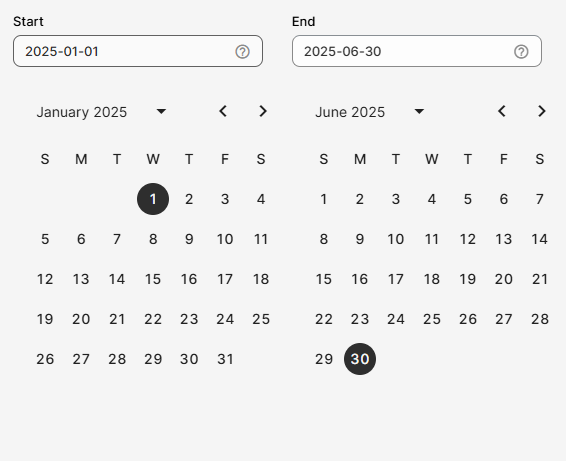Pick June 29 in the end calendar
Viewport: 566px width, 461px height.
[x=324, y=359]
